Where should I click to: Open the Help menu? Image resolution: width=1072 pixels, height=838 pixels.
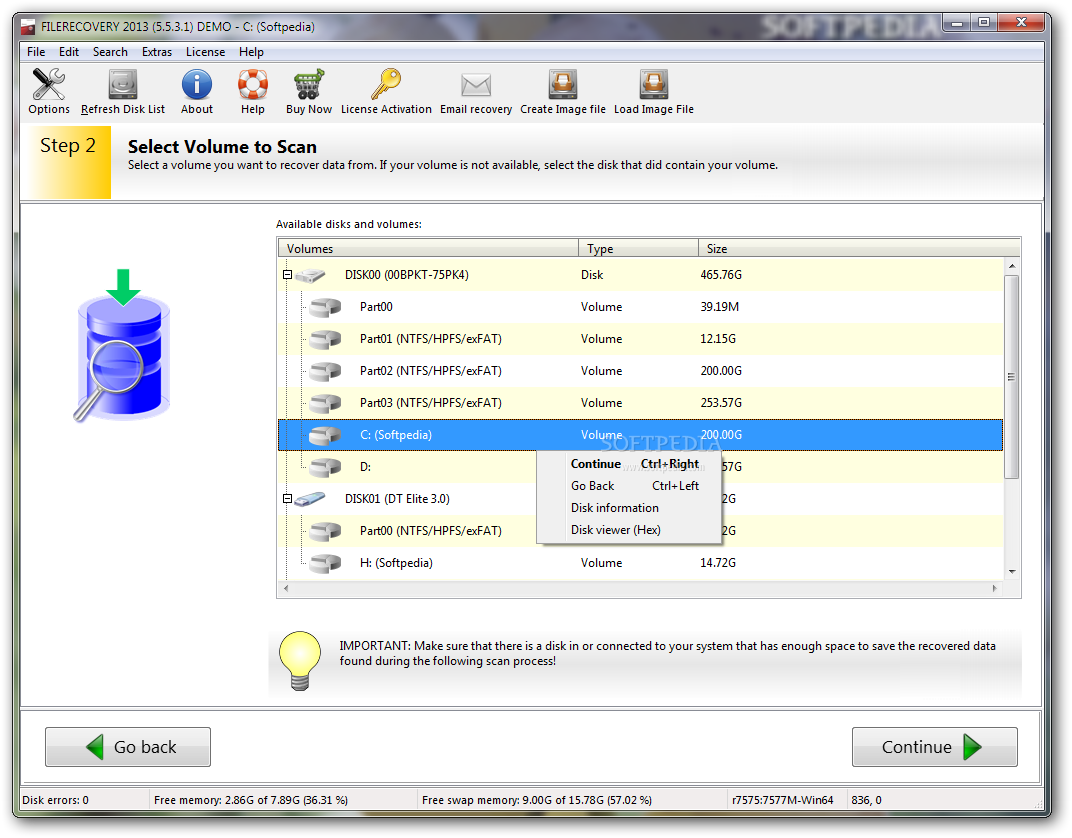click(251, 52)
